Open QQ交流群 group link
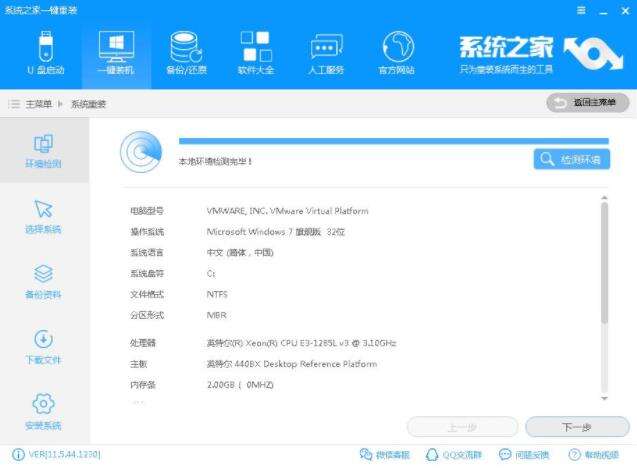The width and height of the screenshot is (637, 470). (454, 455)
